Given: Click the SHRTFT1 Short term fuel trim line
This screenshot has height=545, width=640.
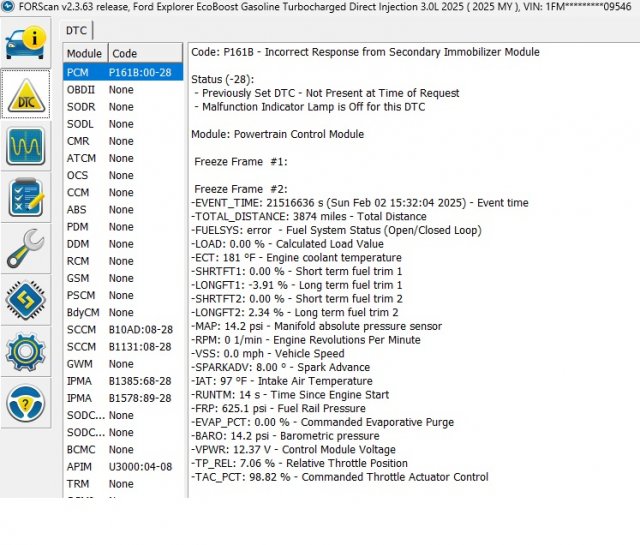Looking at the screenshot, I should click(297, 271).
